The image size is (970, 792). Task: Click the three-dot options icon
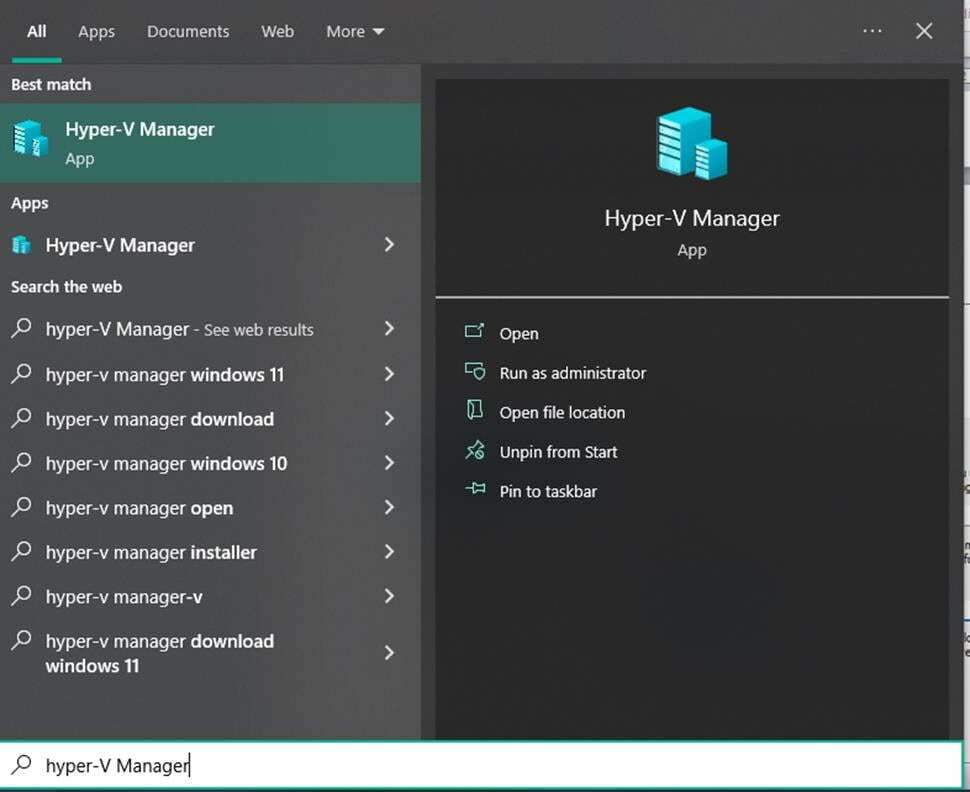872,31
